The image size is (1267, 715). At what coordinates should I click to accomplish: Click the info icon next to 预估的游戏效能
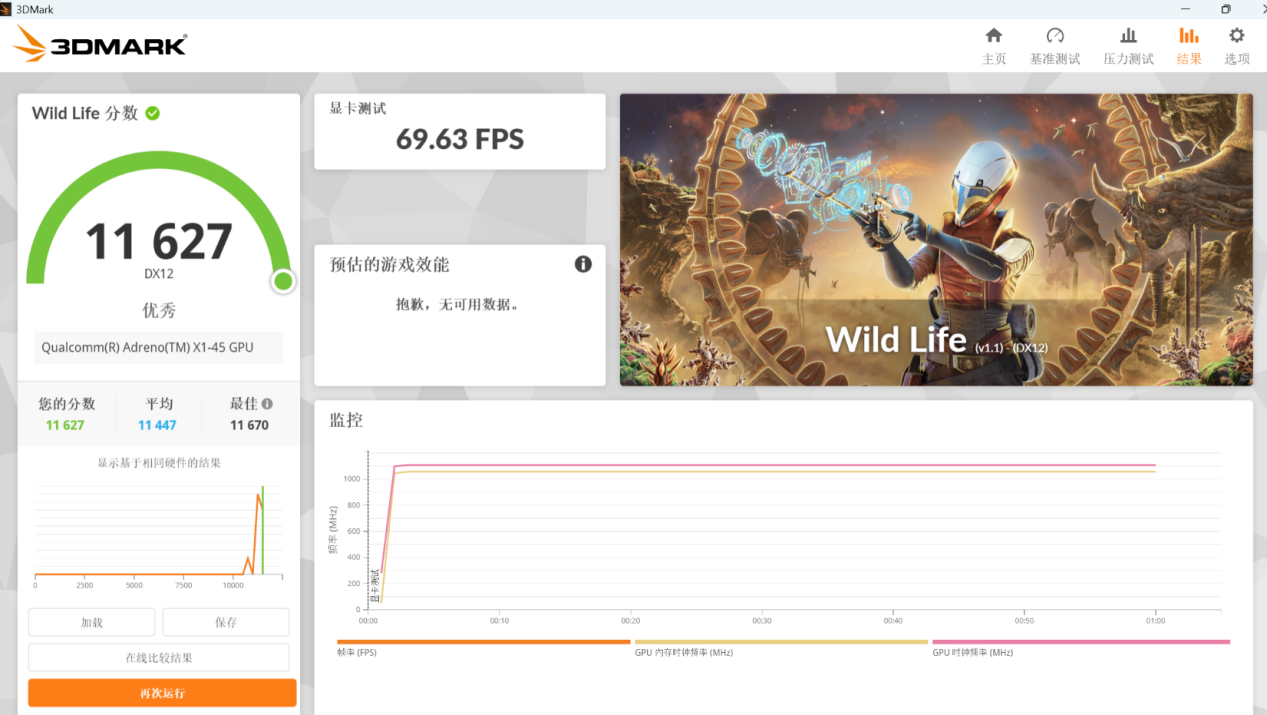[583, 264]
